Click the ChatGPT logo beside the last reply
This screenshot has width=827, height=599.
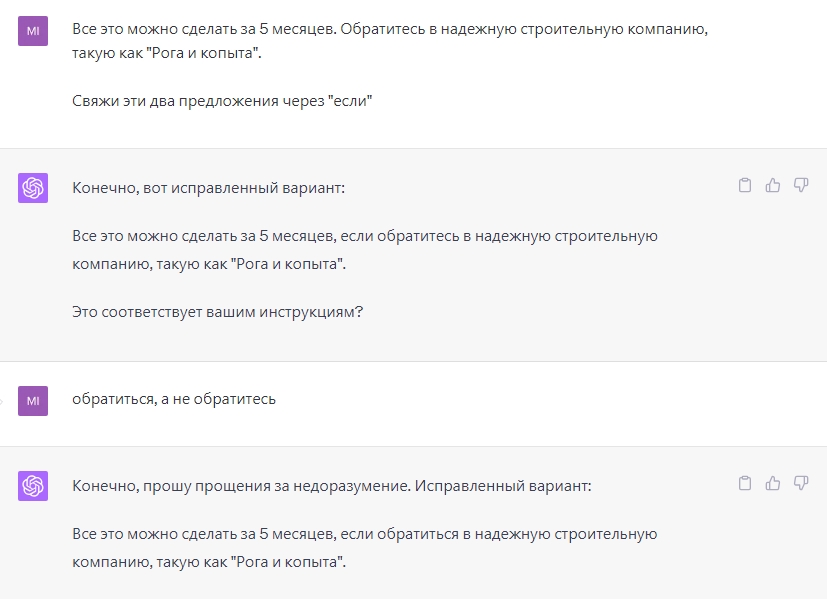tap(33, 486)
